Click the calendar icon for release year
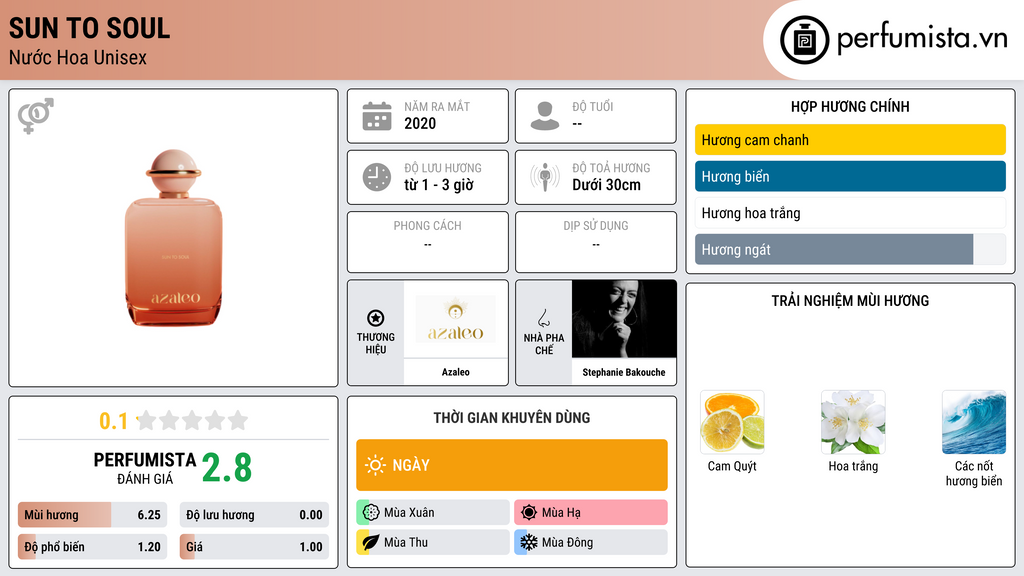This screenshot has width=1024, height=576. pyautogui.click(x=377, y=116)
